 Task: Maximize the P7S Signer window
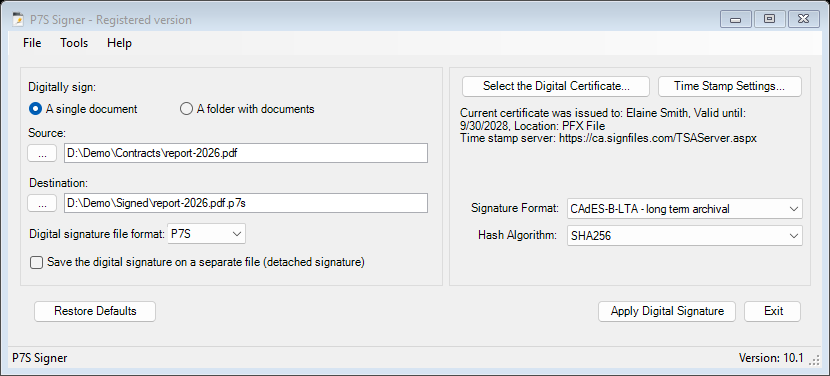tap(769, 20)
